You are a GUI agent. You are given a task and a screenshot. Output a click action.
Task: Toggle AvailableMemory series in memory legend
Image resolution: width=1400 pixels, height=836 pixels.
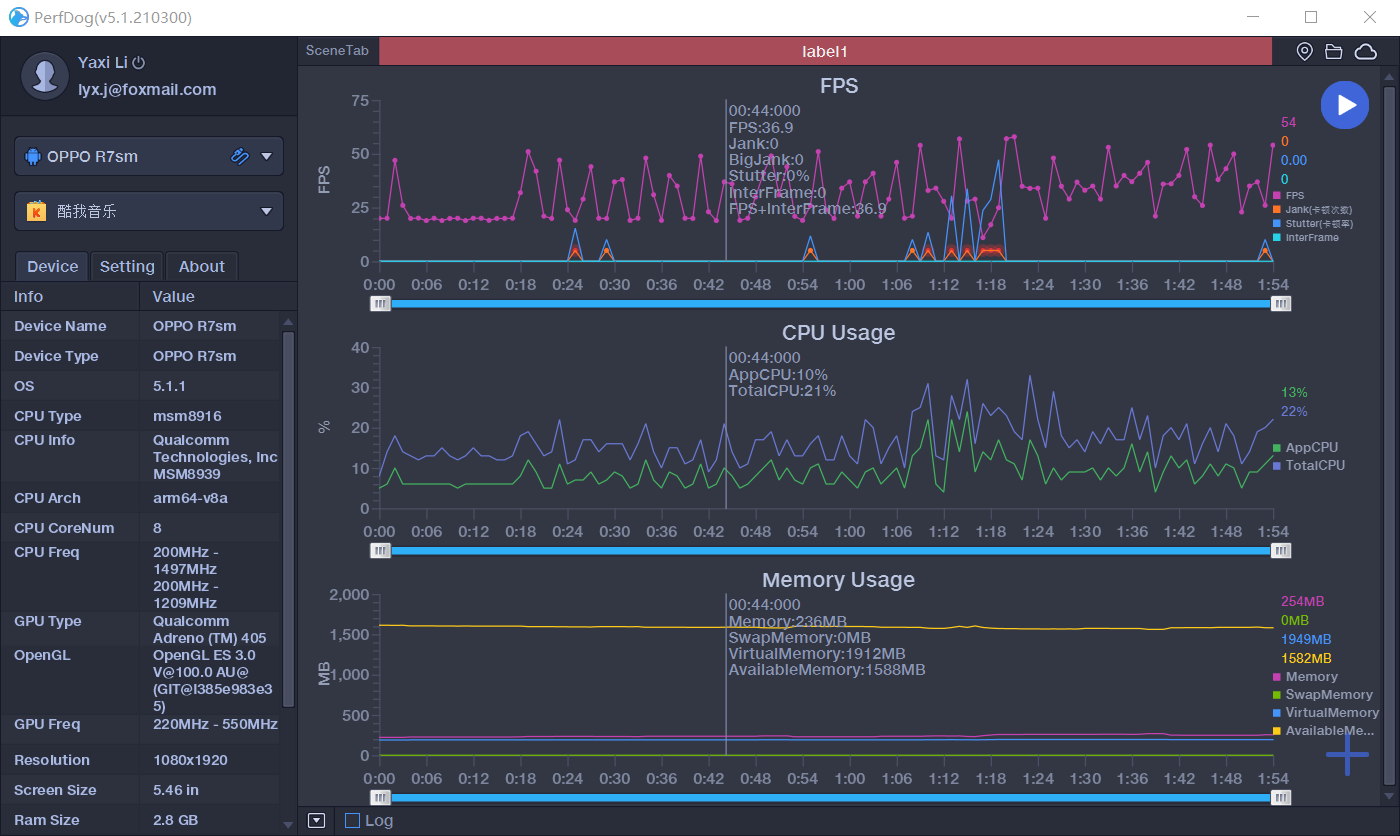[x=1325, y=731]
